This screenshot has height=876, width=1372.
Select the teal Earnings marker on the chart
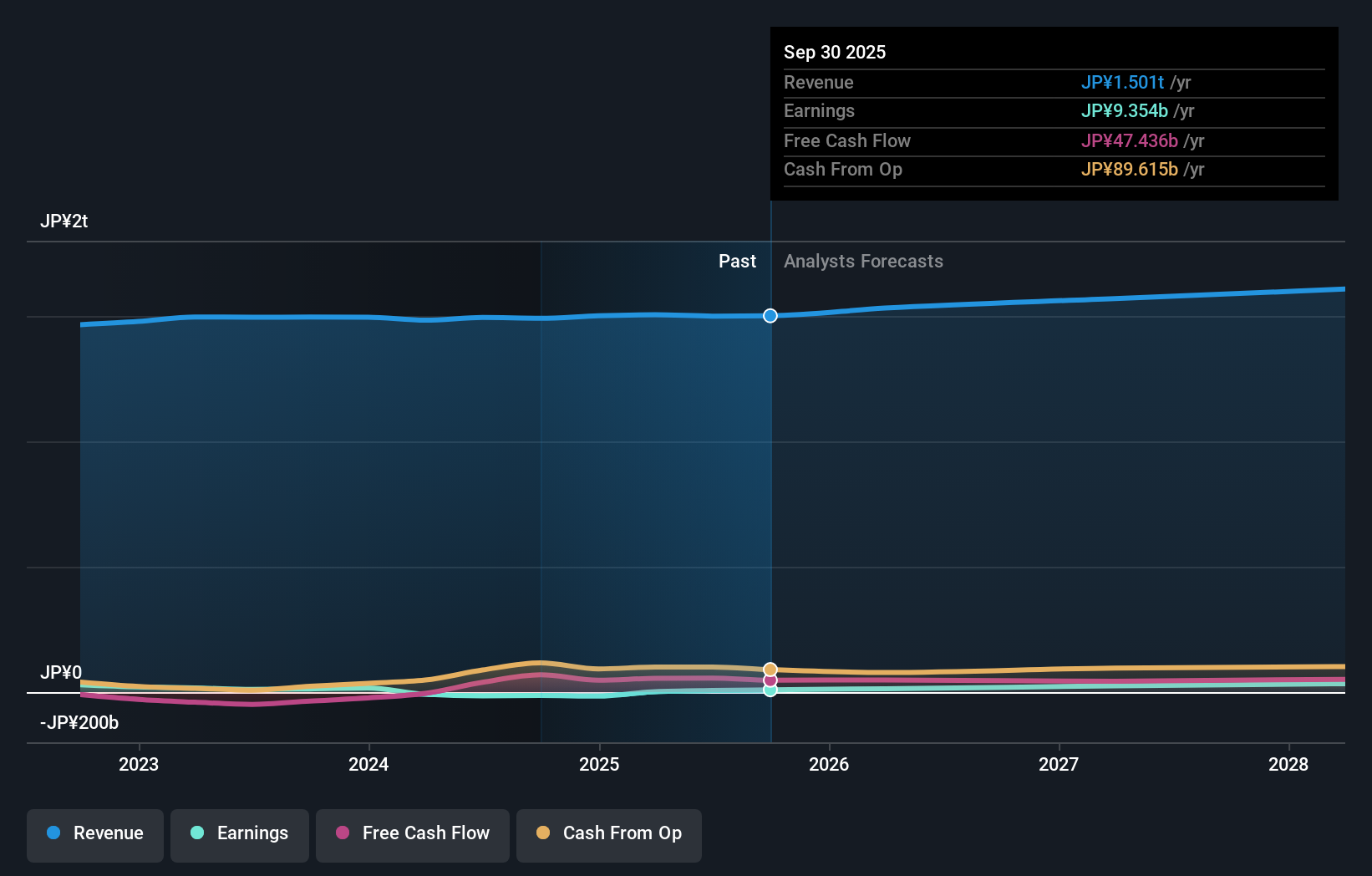pyautogui.click(x=770, y=690)
